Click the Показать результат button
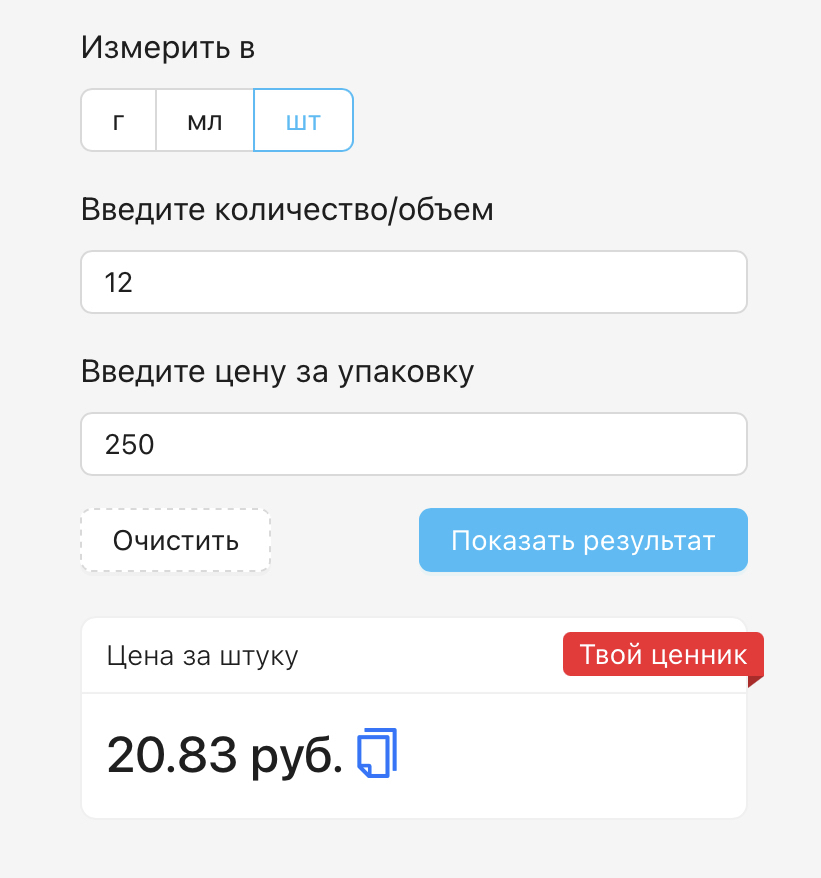Viewport: 821px width, 878px height. point(583,541)
